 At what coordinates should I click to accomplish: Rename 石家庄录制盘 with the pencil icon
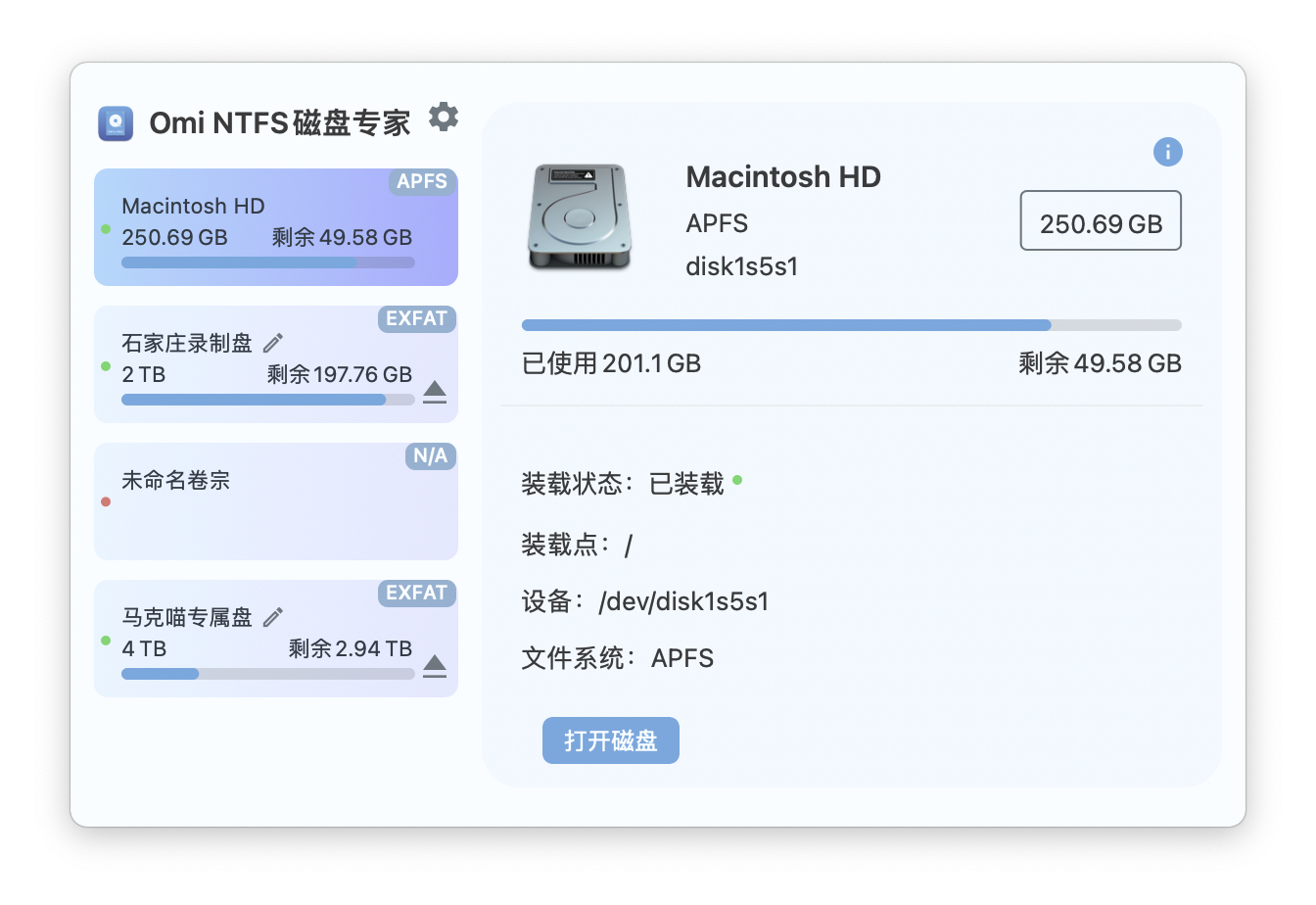coord(273,343)
